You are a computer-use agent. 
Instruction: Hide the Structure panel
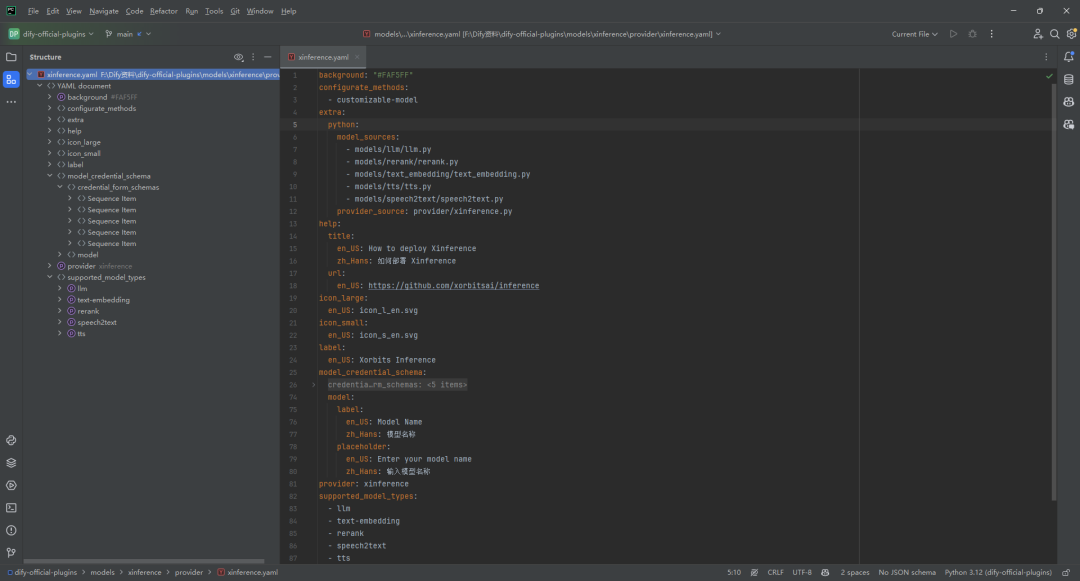click(268, 57)
